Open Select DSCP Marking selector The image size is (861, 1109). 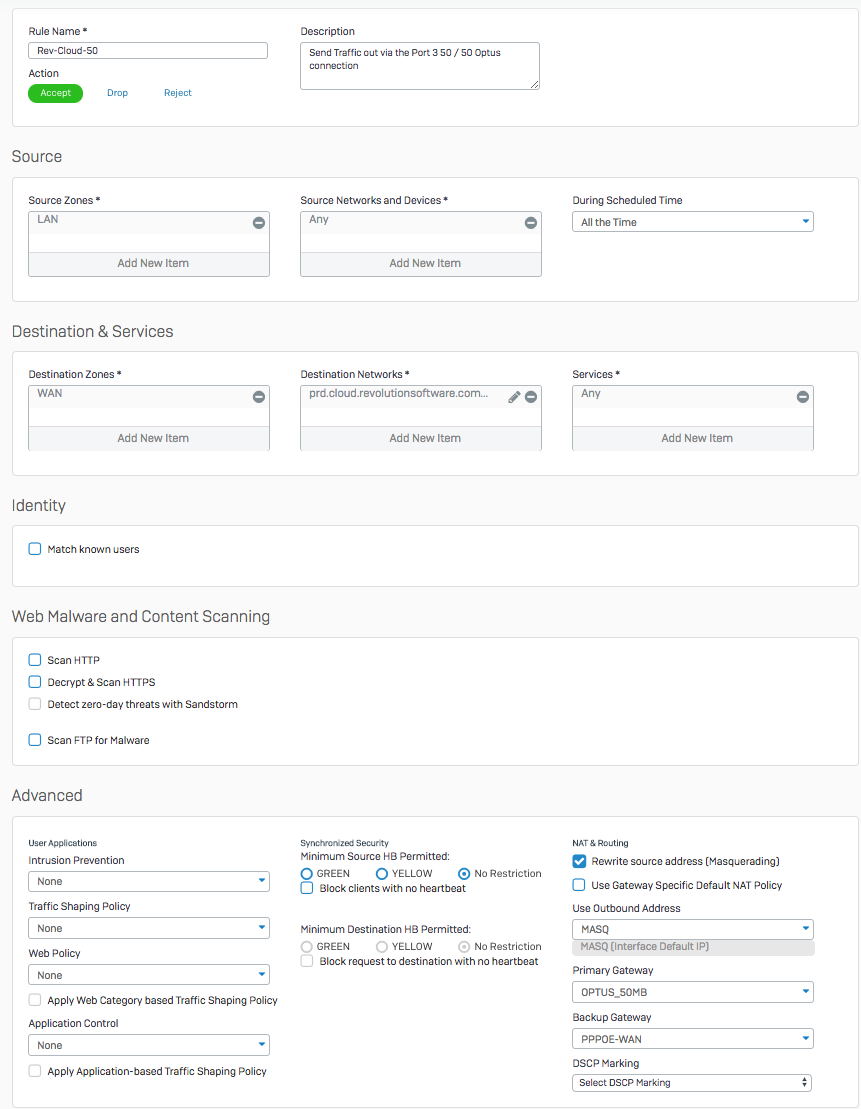(692, 1083)
